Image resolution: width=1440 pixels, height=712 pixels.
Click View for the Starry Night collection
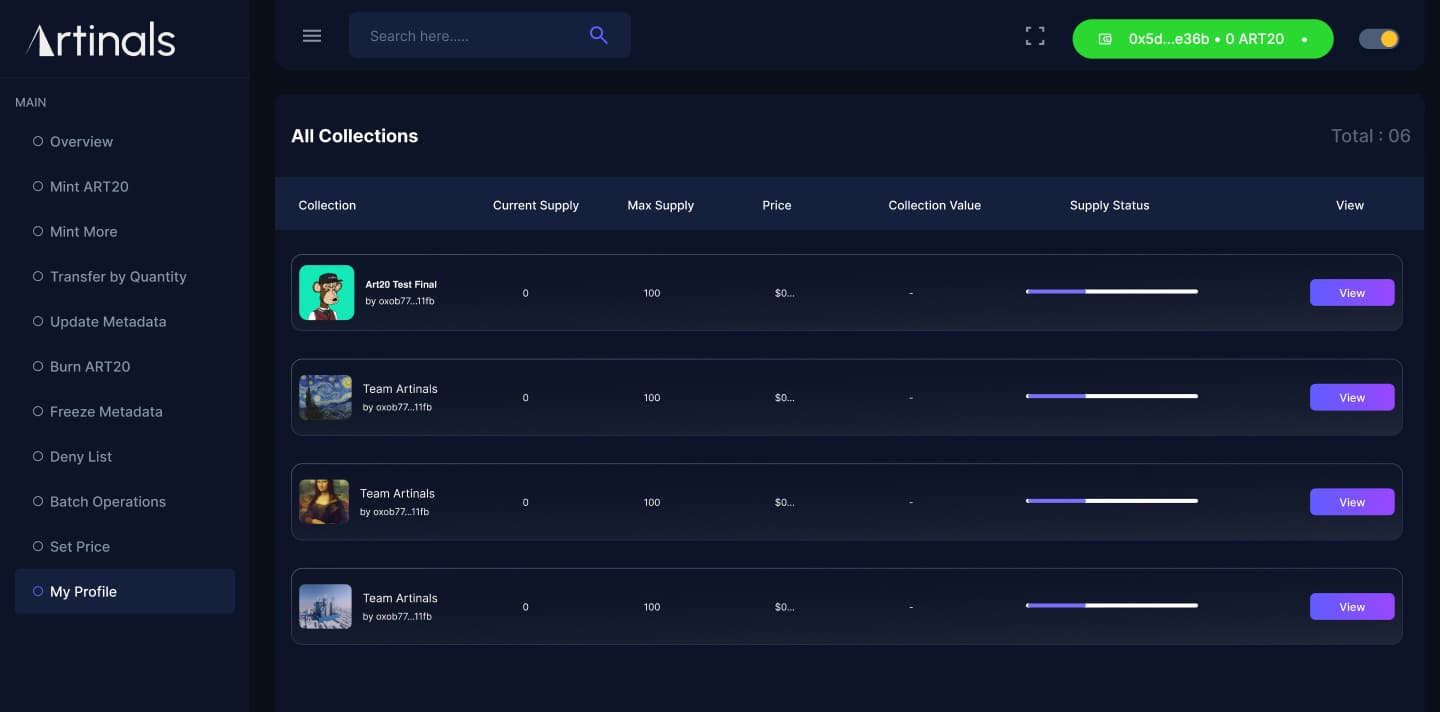pos(1352,397)
